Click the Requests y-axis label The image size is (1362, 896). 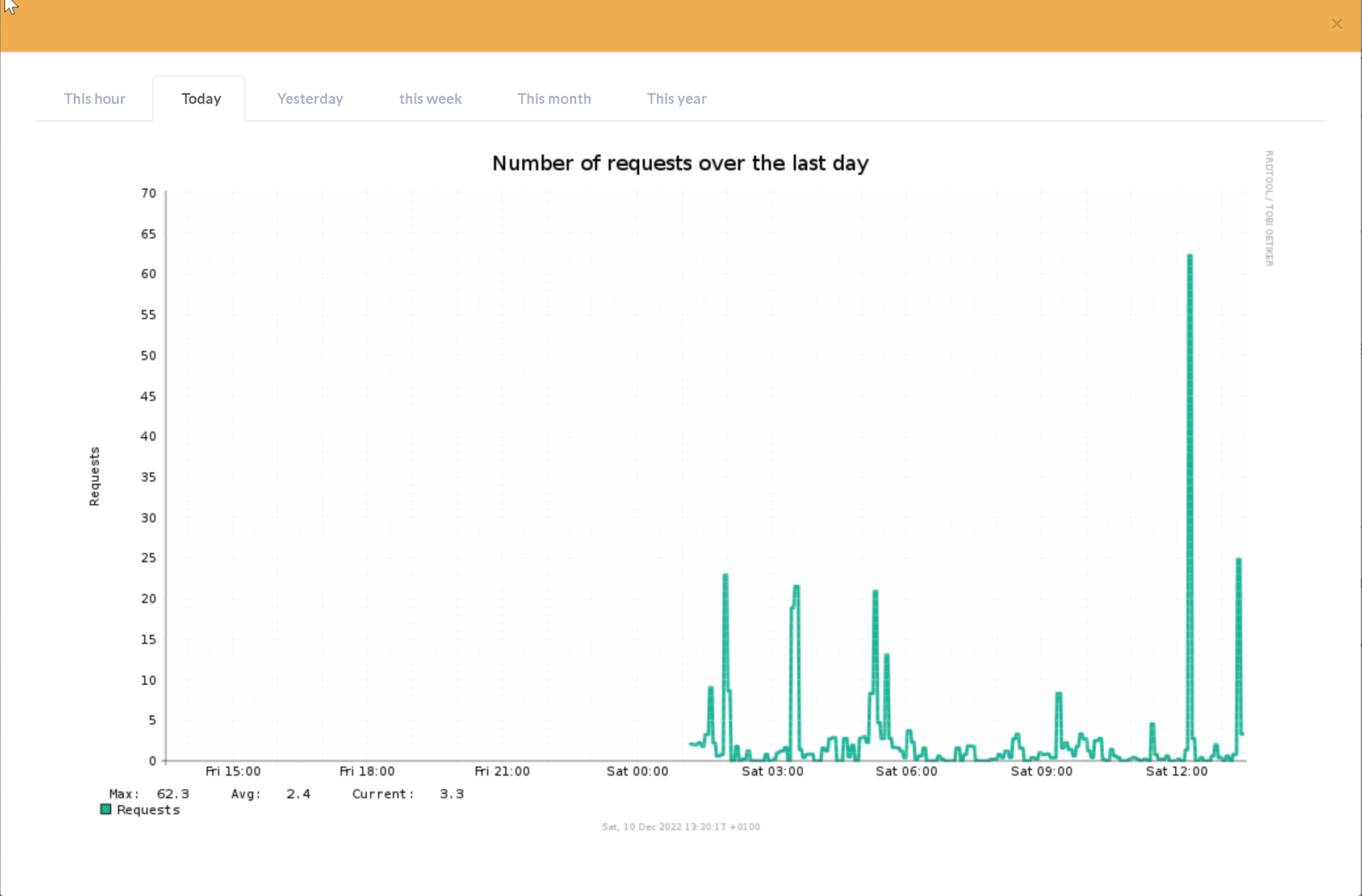pos(94,476)
